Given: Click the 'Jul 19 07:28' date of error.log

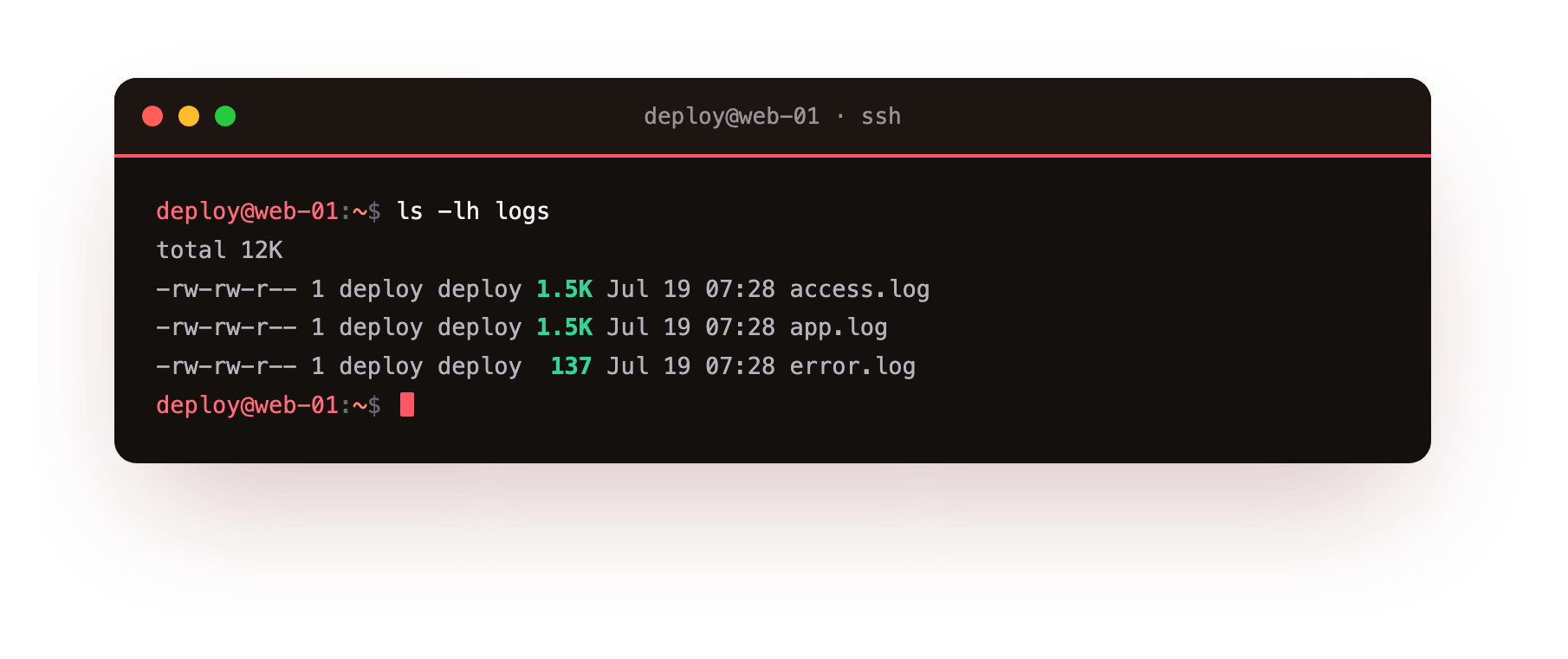Looking at the screenshot, I should click(690, 366).
